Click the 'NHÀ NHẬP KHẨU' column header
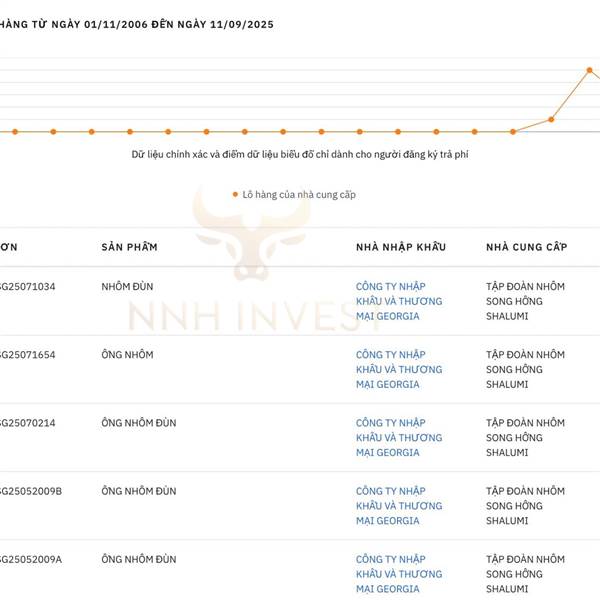This screenshot has width=600, height=600. 401,247
